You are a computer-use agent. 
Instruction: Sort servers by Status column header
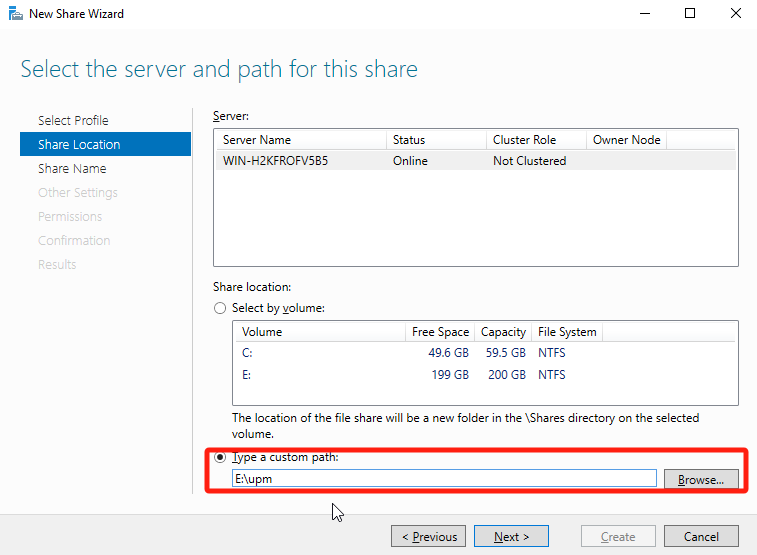tap(435, 140)
